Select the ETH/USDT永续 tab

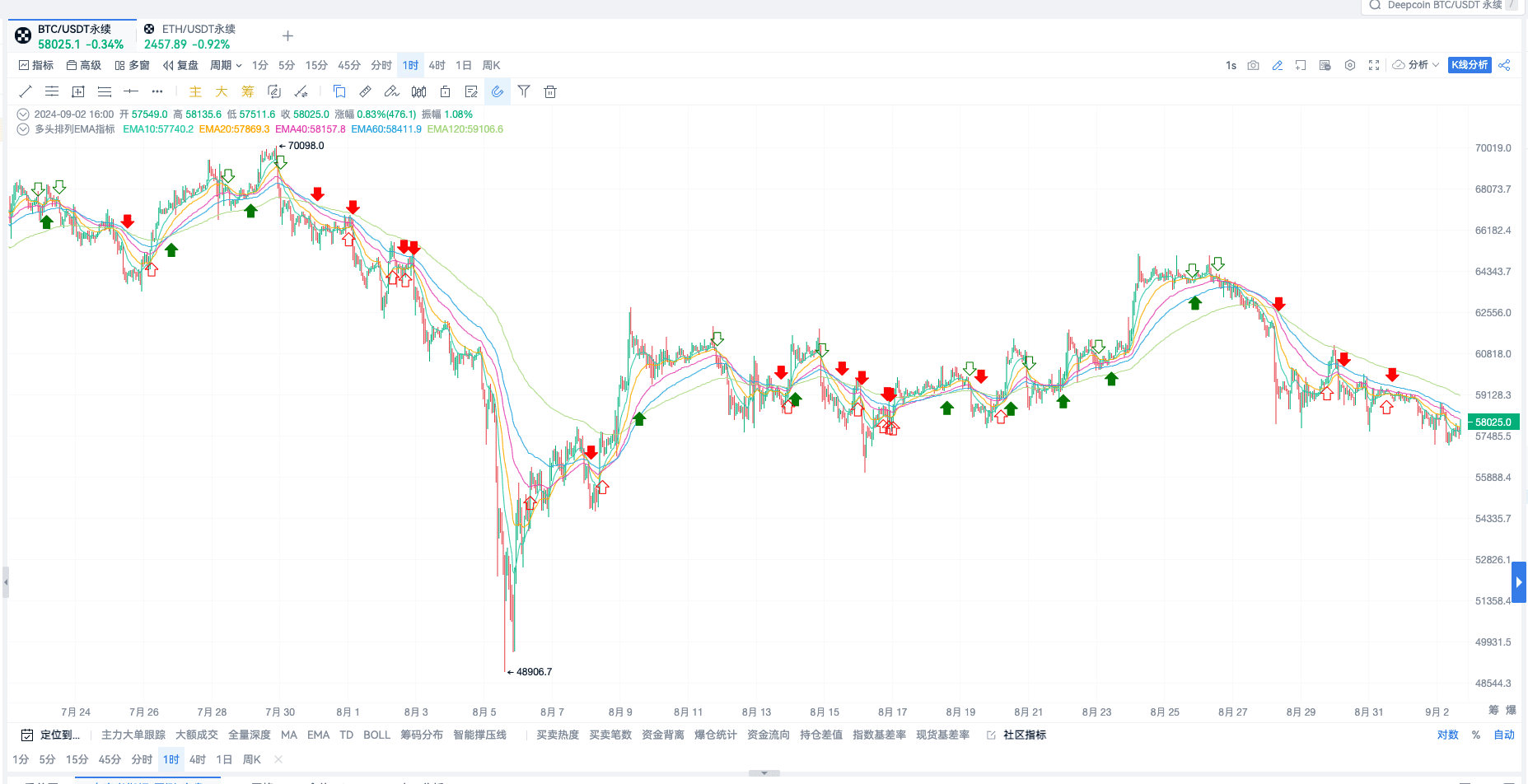click(x=189, y=36)
